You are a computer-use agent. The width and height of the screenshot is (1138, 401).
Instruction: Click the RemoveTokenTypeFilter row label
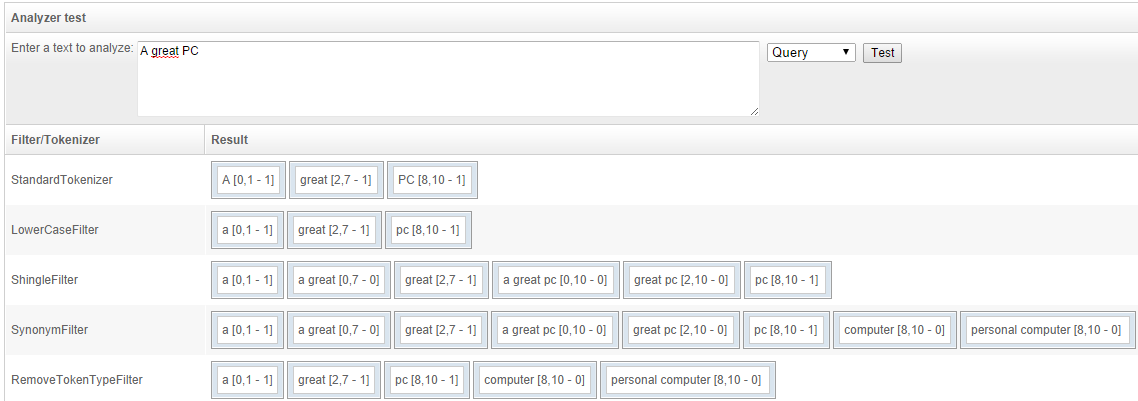[77, 380]
